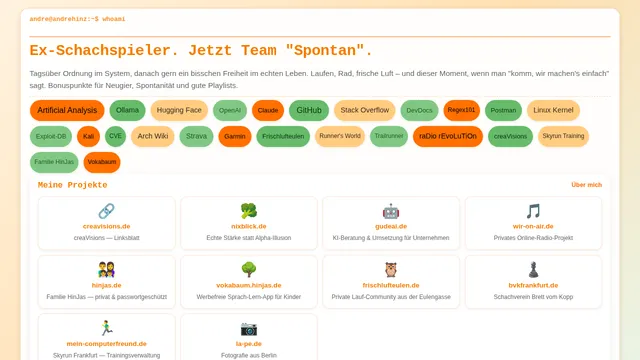Screen dimensions: 640x360
Task: Visit the wir-on-air.de project link
Action: 533,226
